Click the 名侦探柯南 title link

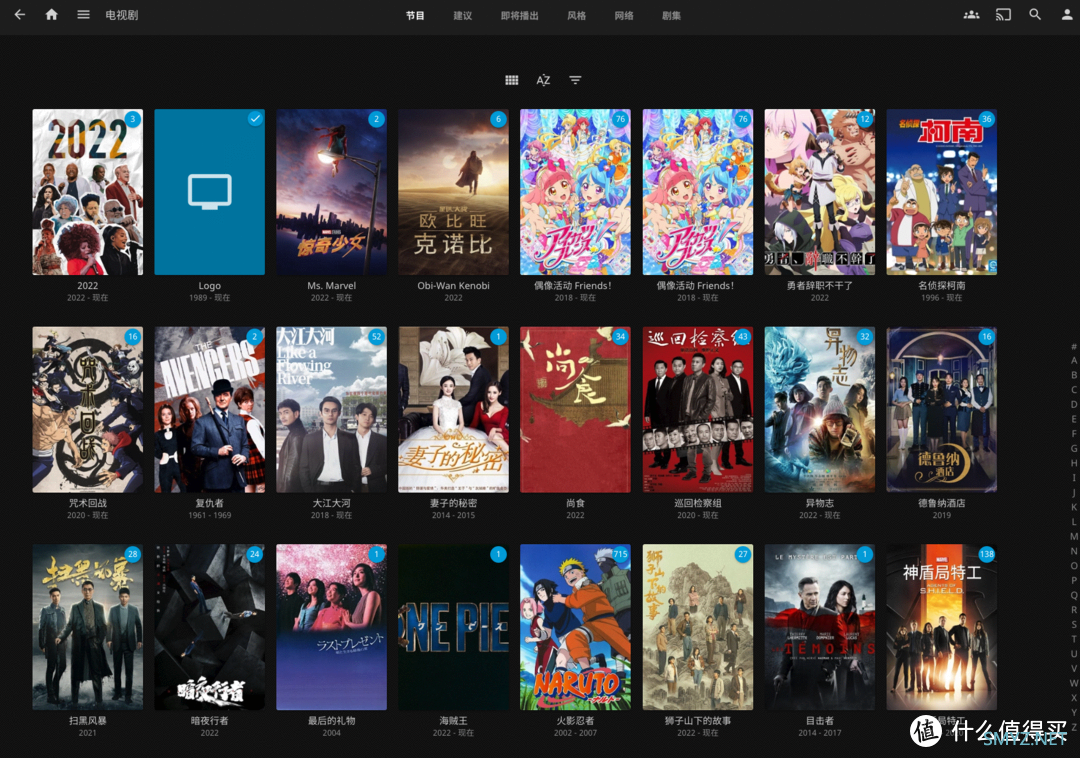942,286
